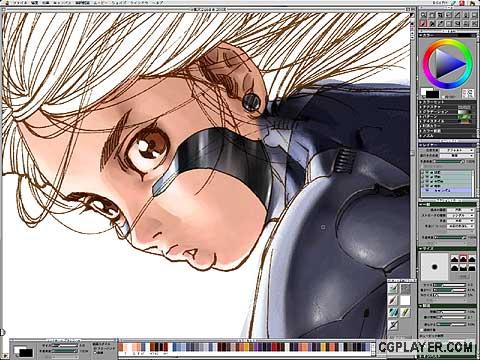Click color swatch box in bottom controls palette
480x360 pixels.
point(23,352)
